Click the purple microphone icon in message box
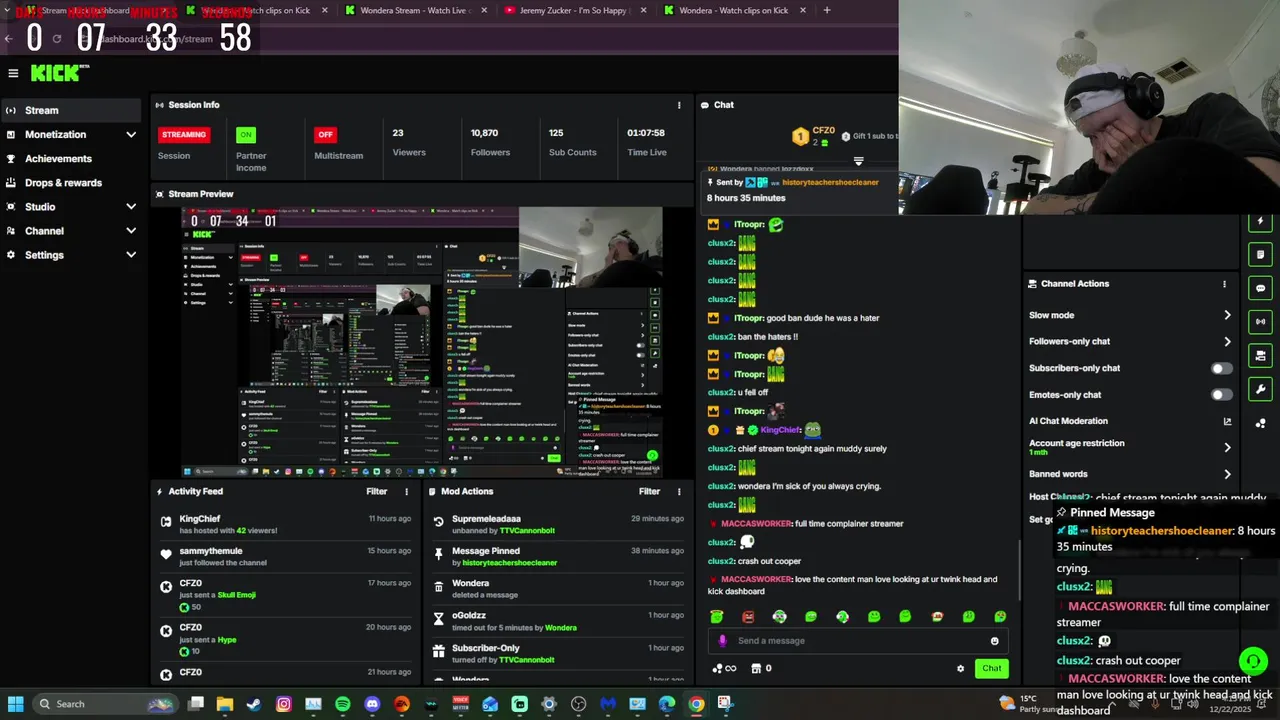 click(x=723, y=641)
